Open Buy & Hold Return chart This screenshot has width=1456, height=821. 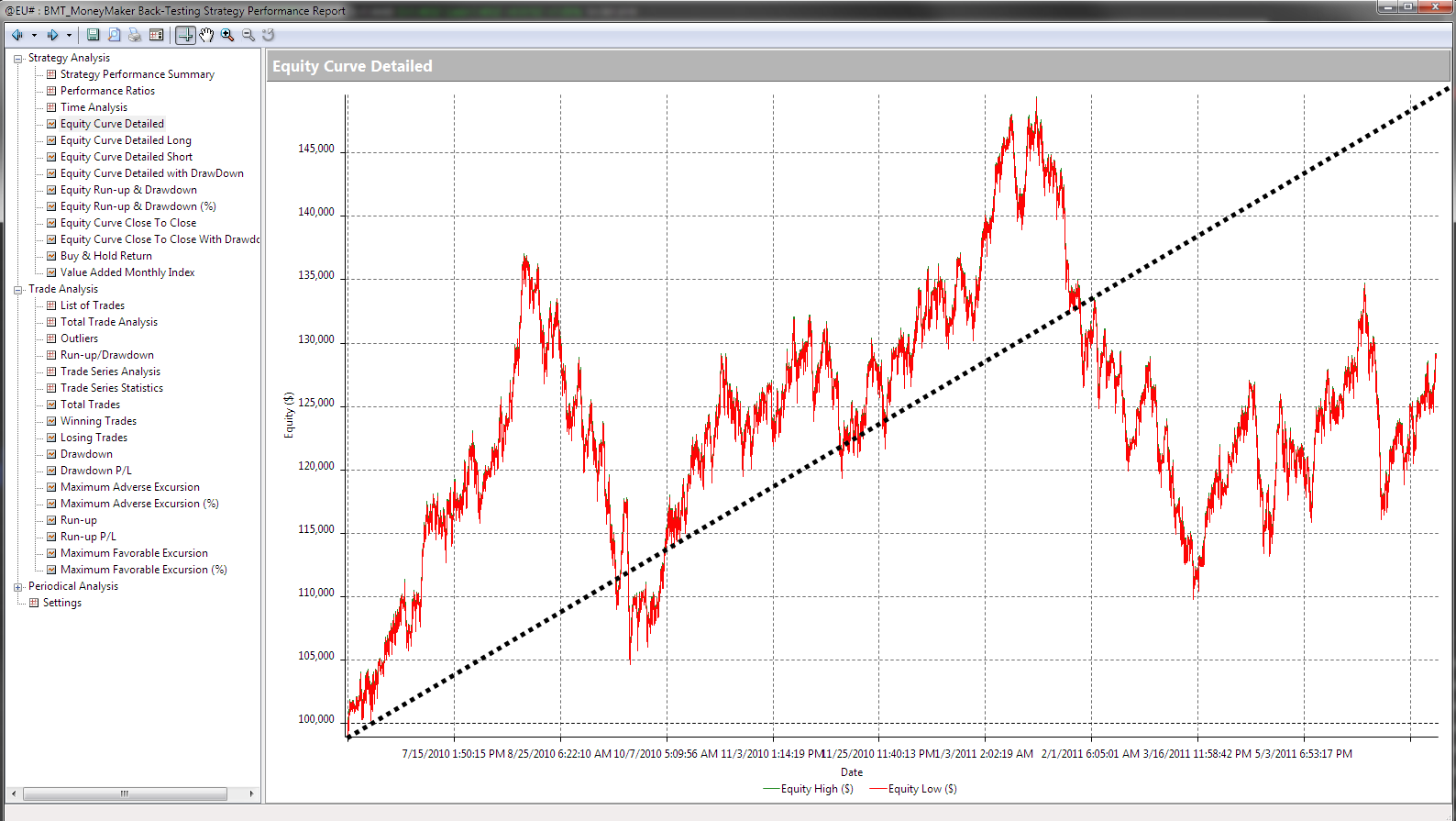[106, 256]
